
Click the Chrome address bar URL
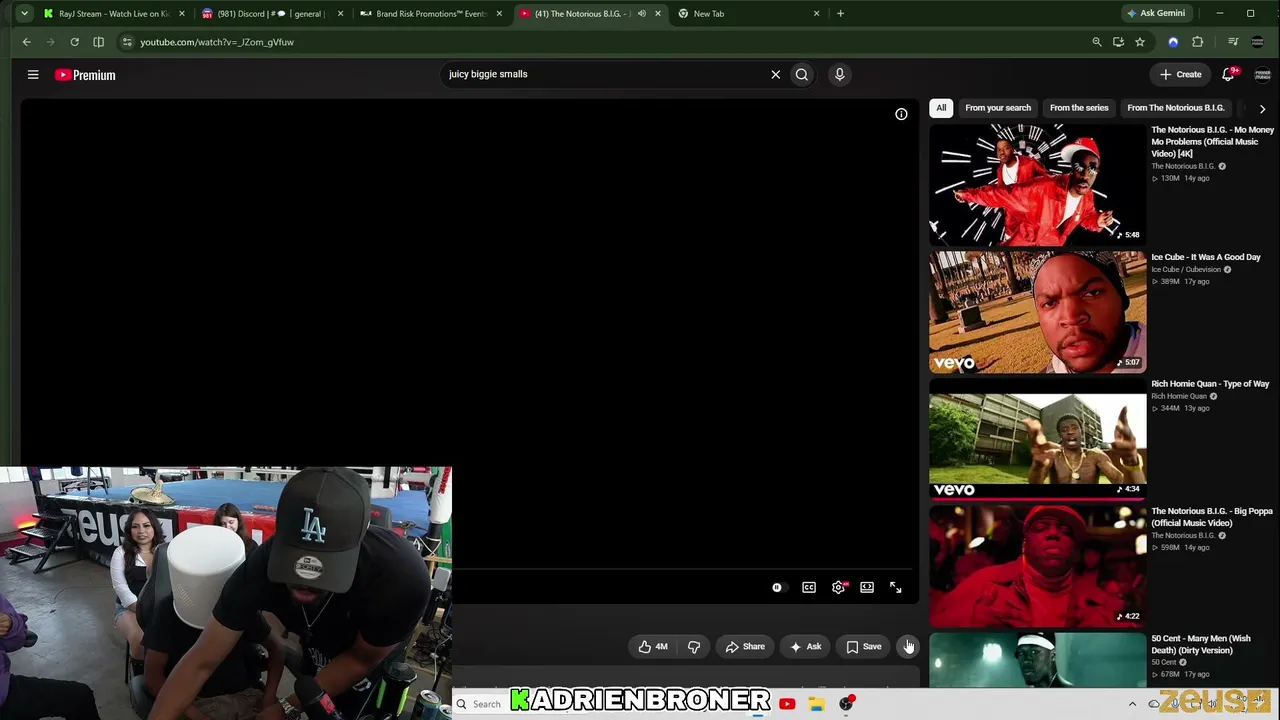point(217,42)
